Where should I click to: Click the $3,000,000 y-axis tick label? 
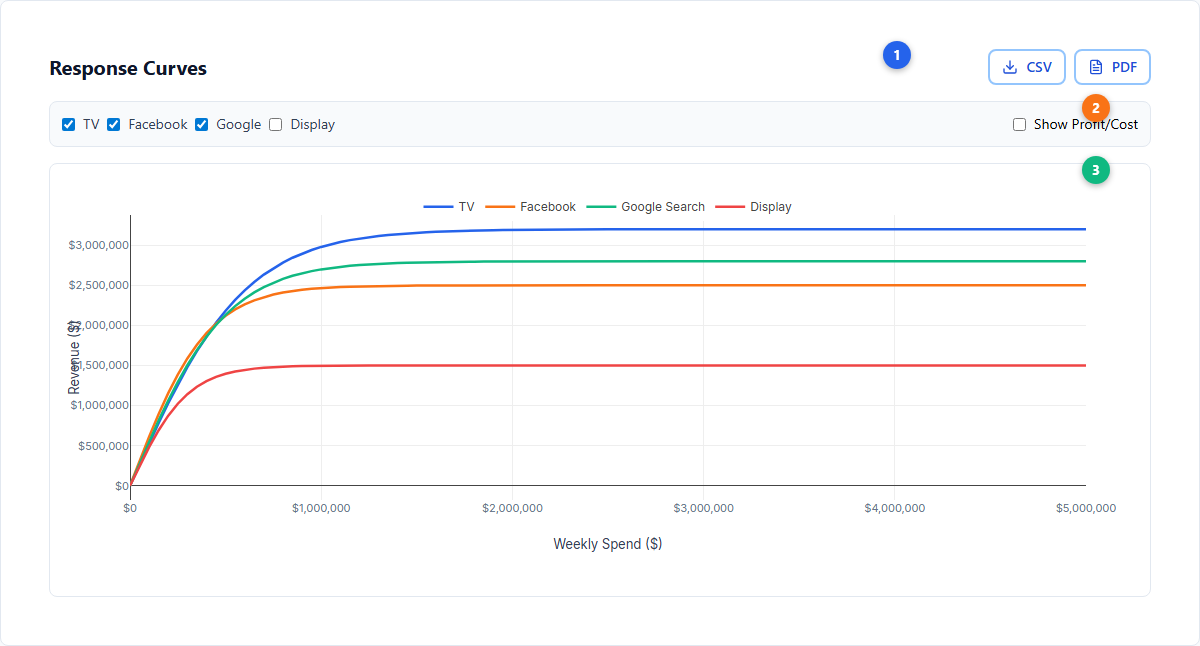click(x=98, y=245)
